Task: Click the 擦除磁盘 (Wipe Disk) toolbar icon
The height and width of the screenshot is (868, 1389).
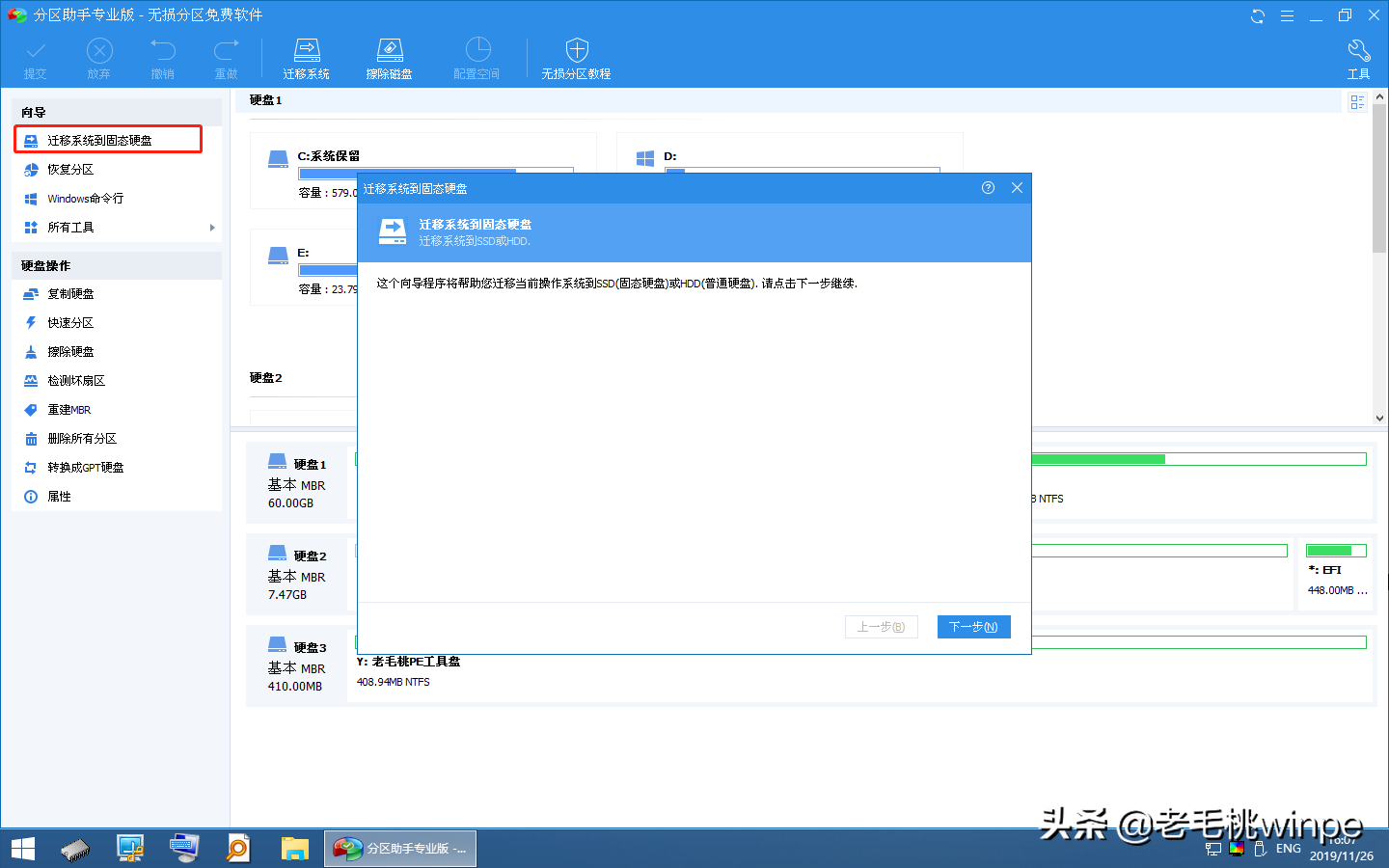Action: pos(390,56)
